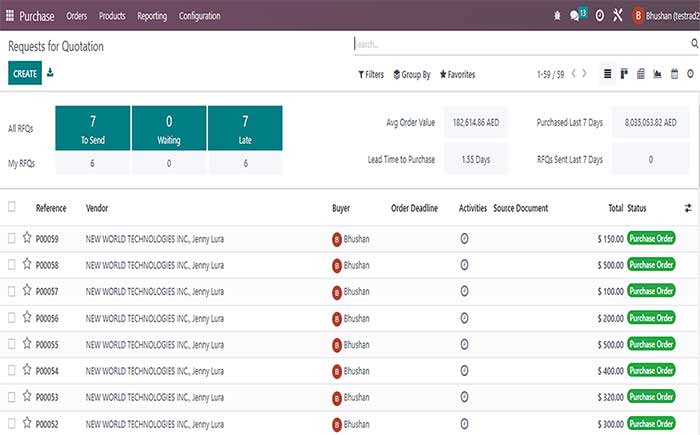This screenshot has width=700, height=435.
Task: Click the CREATE button
Action: pos(25,73)
